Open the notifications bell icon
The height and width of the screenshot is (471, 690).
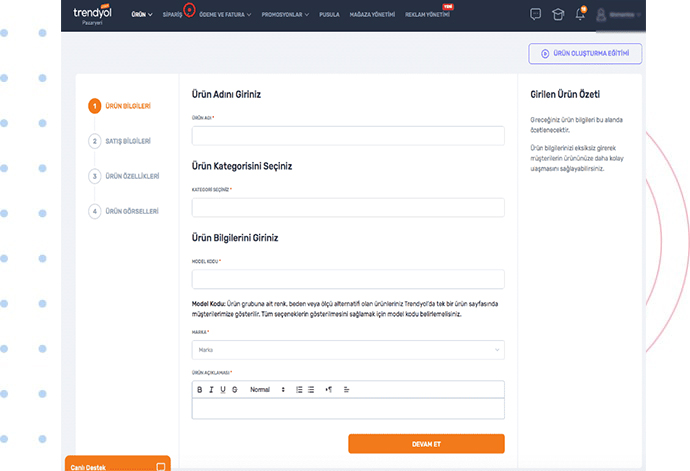click(580, 14)
